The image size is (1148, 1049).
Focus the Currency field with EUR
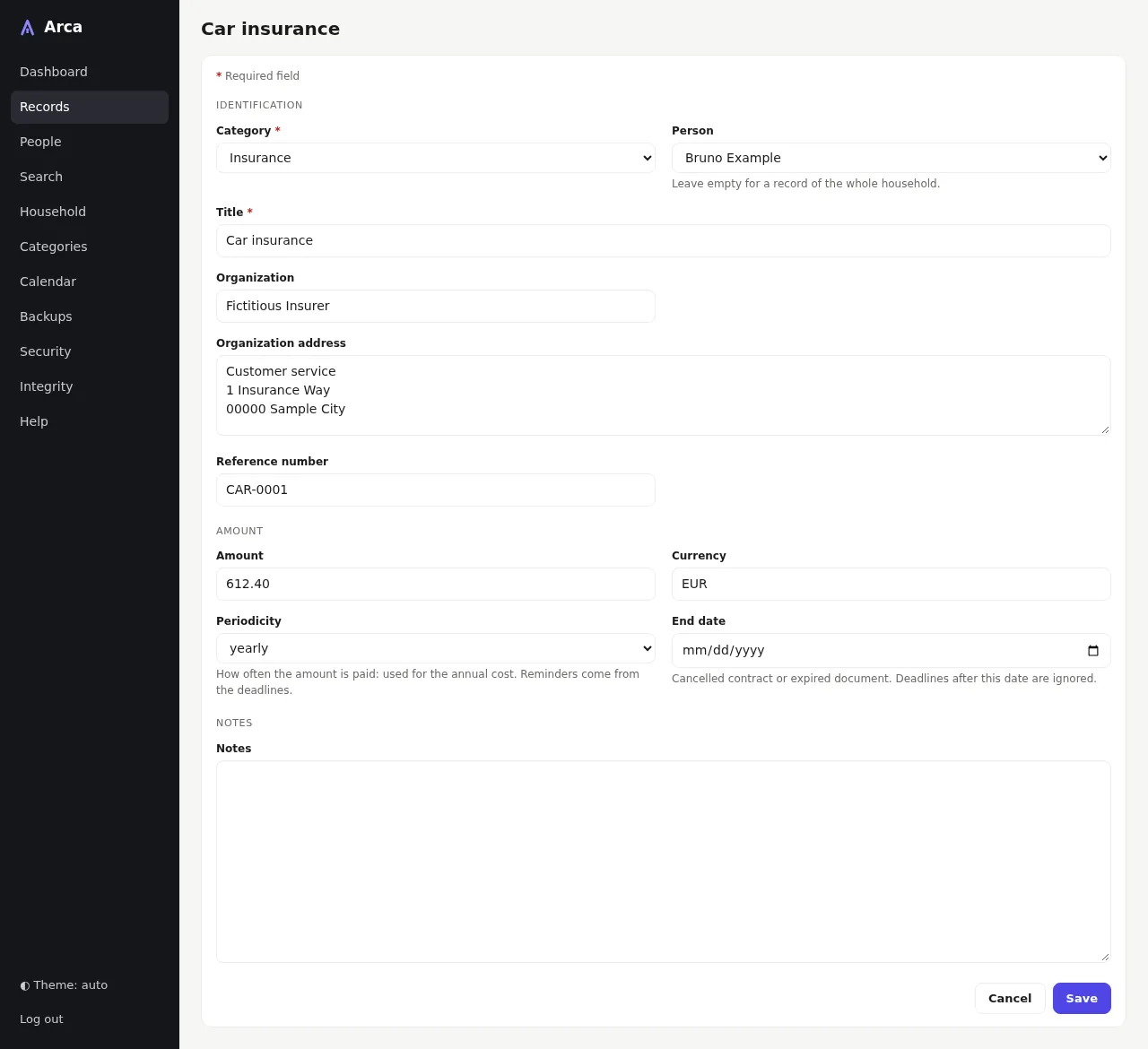coord(891,584)
